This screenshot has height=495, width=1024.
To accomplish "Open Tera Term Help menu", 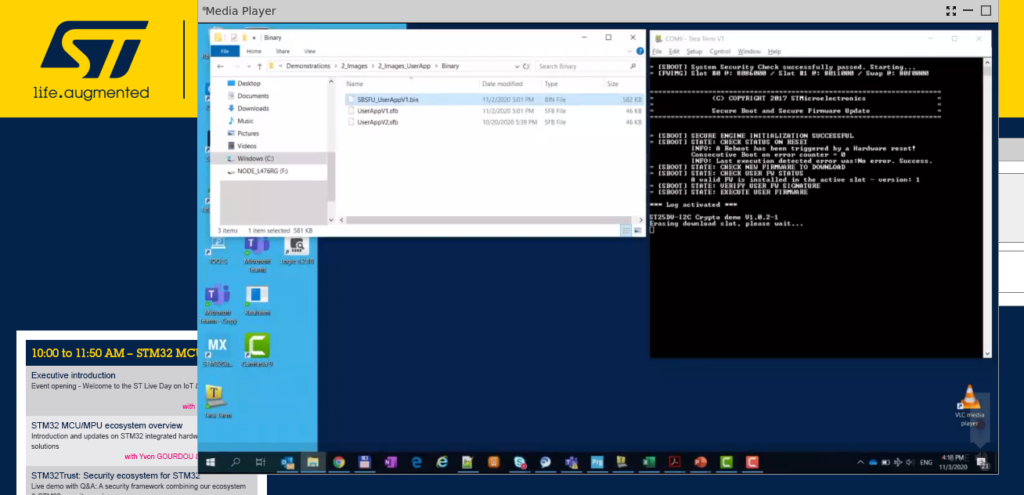I will pos(774,52).
